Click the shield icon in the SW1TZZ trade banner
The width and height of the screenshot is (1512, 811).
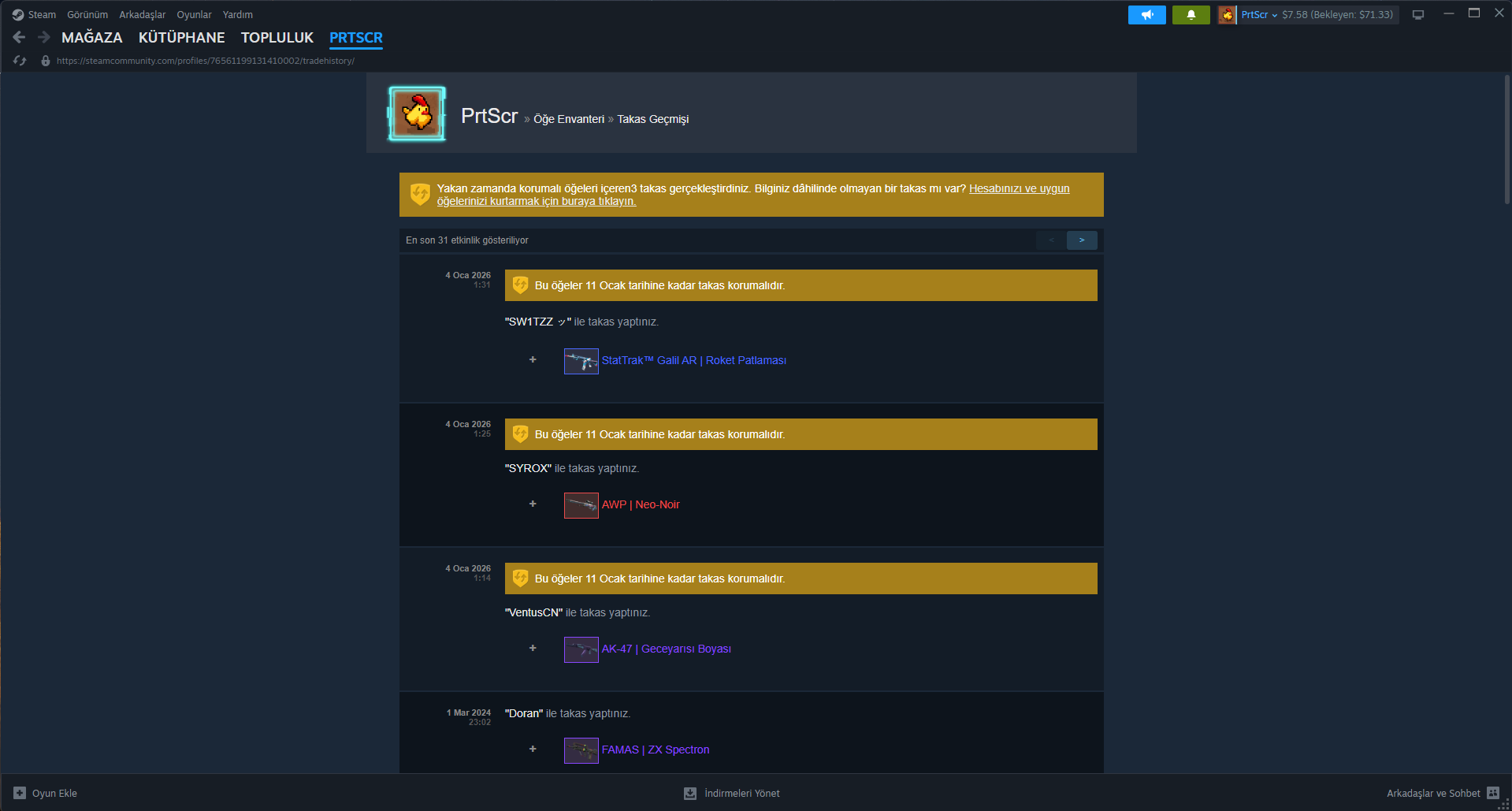pyautogui.click(x=520, y=285)
